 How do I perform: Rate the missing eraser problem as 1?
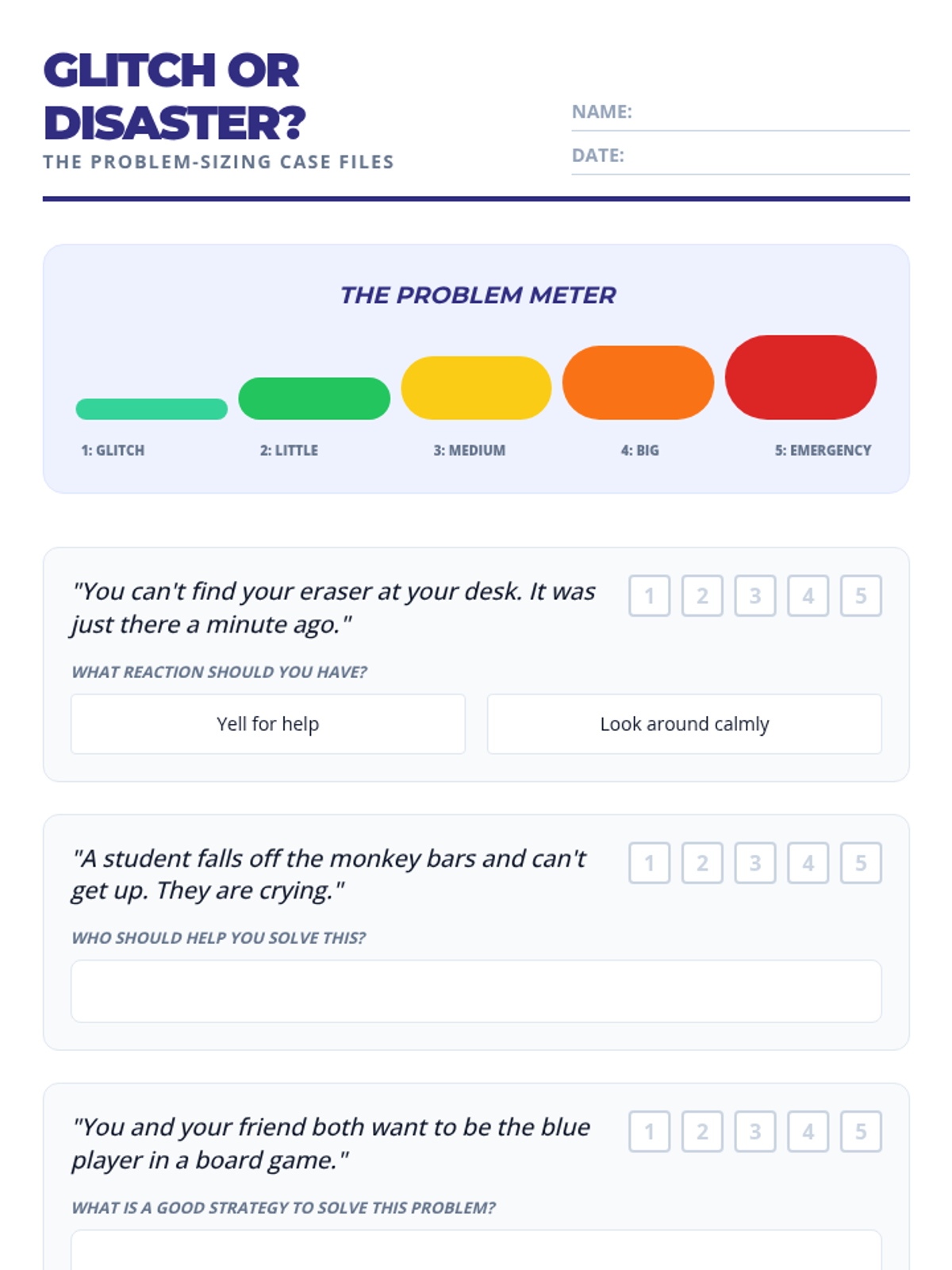[649, 596]
